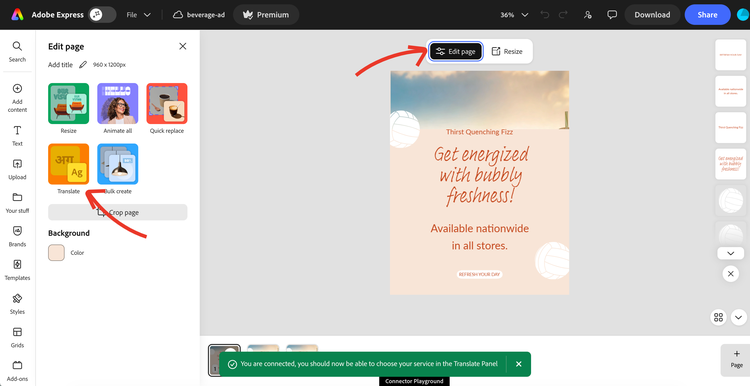
Task: Select the first volleyball layer thumbnail
Action: click(730, 200)
